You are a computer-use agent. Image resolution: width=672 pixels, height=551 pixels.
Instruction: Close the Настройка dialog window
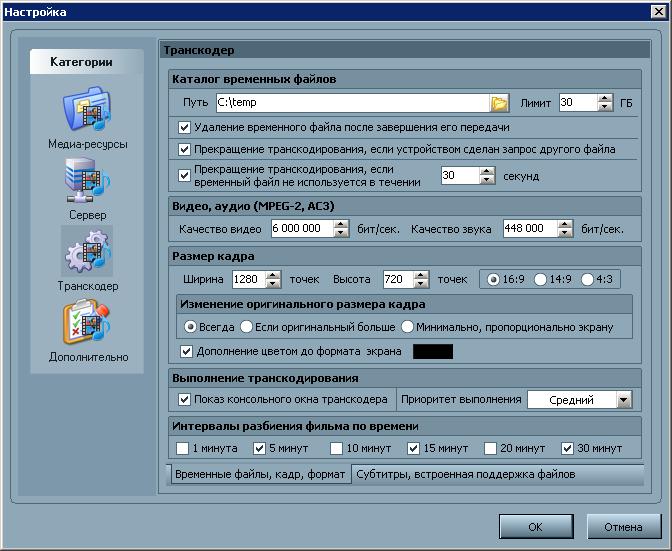coord(658,12)
